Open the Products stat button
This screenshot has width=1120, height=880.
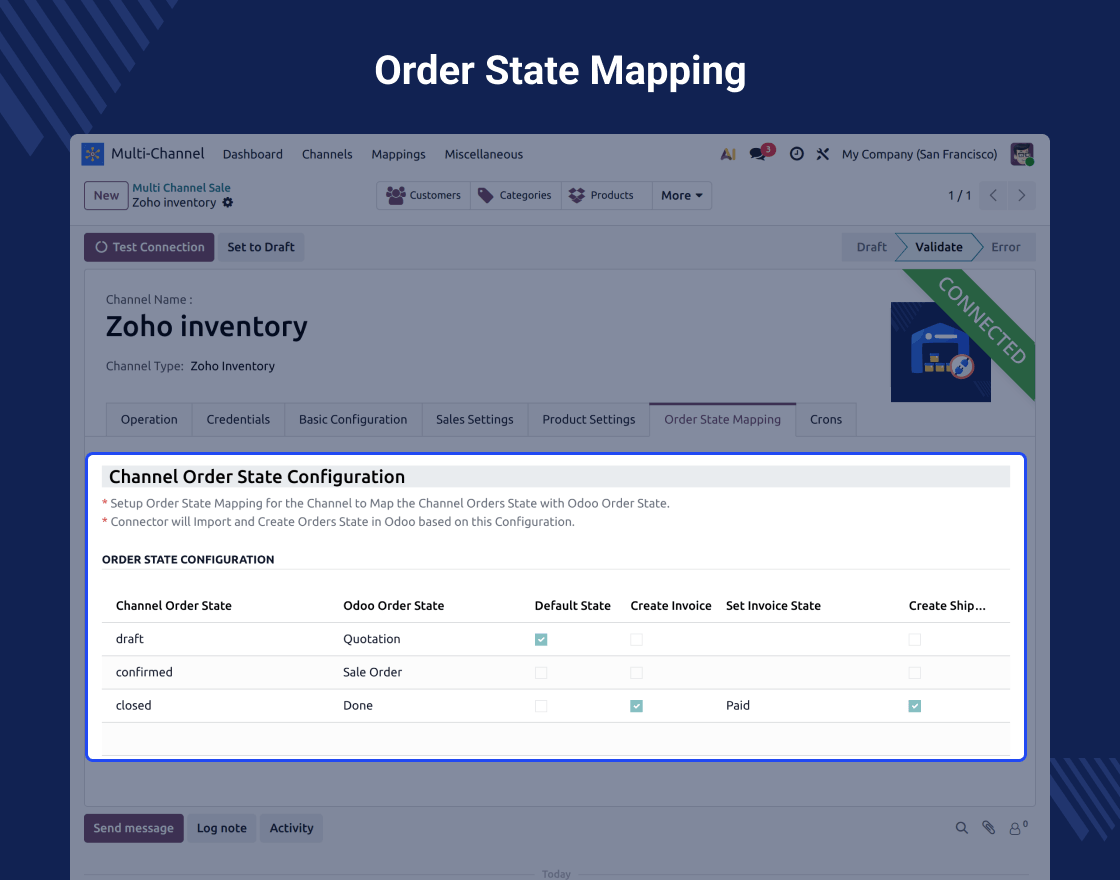[x=606, y=196]
